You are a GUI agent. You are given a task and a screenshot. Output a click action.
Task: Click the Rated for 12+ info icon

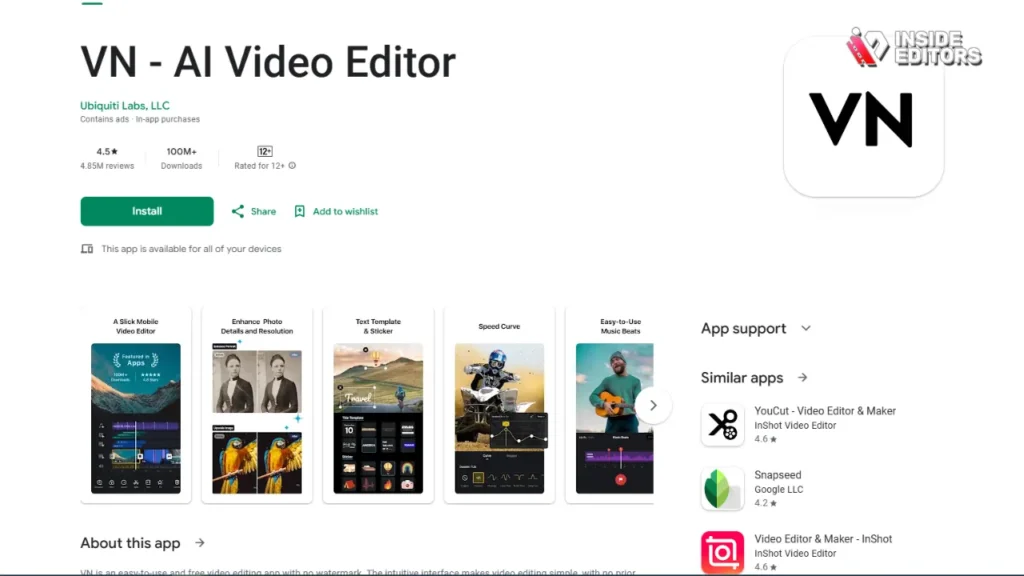point(292,165)
